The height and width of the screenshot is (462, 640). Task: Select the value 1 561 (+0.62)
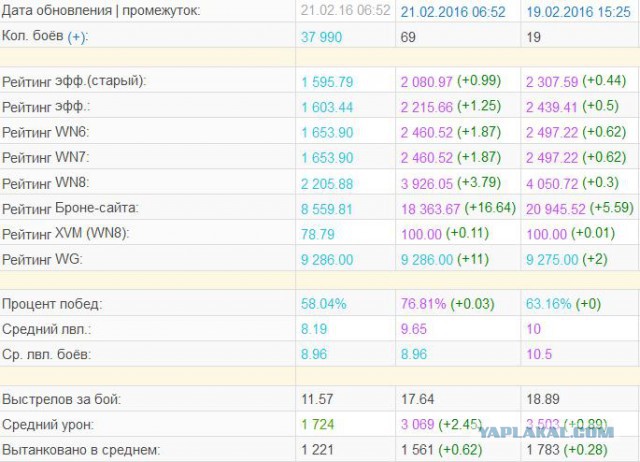click(441, 450)
